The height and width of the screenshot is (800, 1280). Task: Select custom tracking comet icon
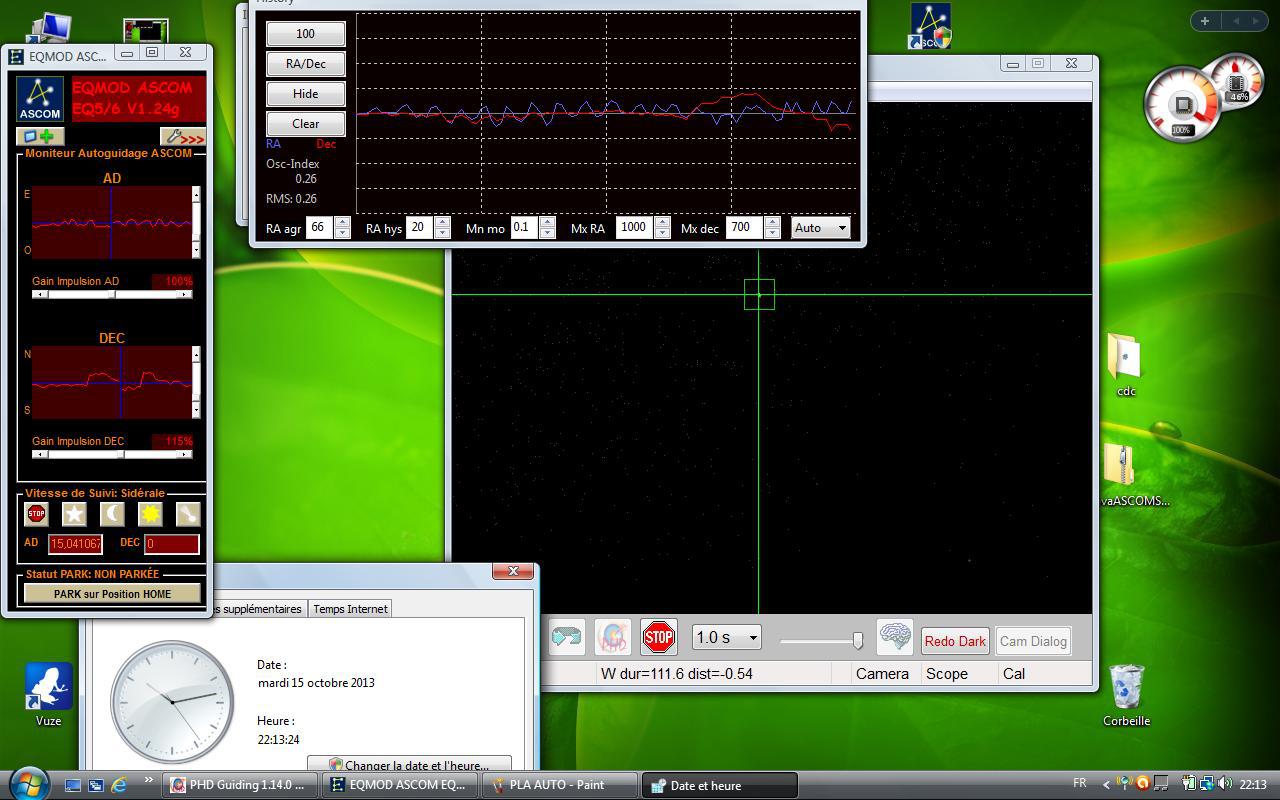pos(188,514)
